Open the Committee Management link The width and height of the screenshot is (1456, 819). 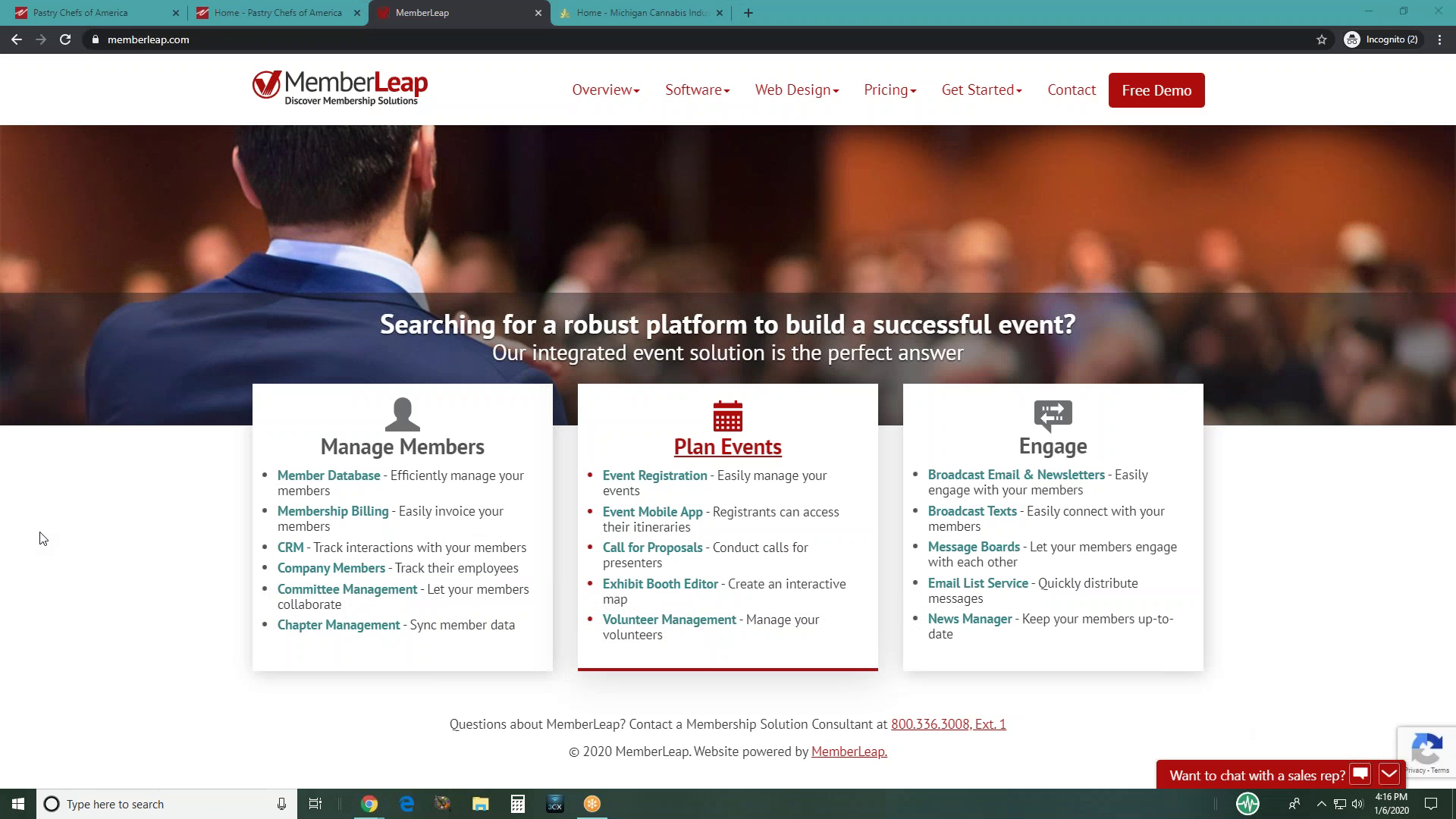coord(347,589)
